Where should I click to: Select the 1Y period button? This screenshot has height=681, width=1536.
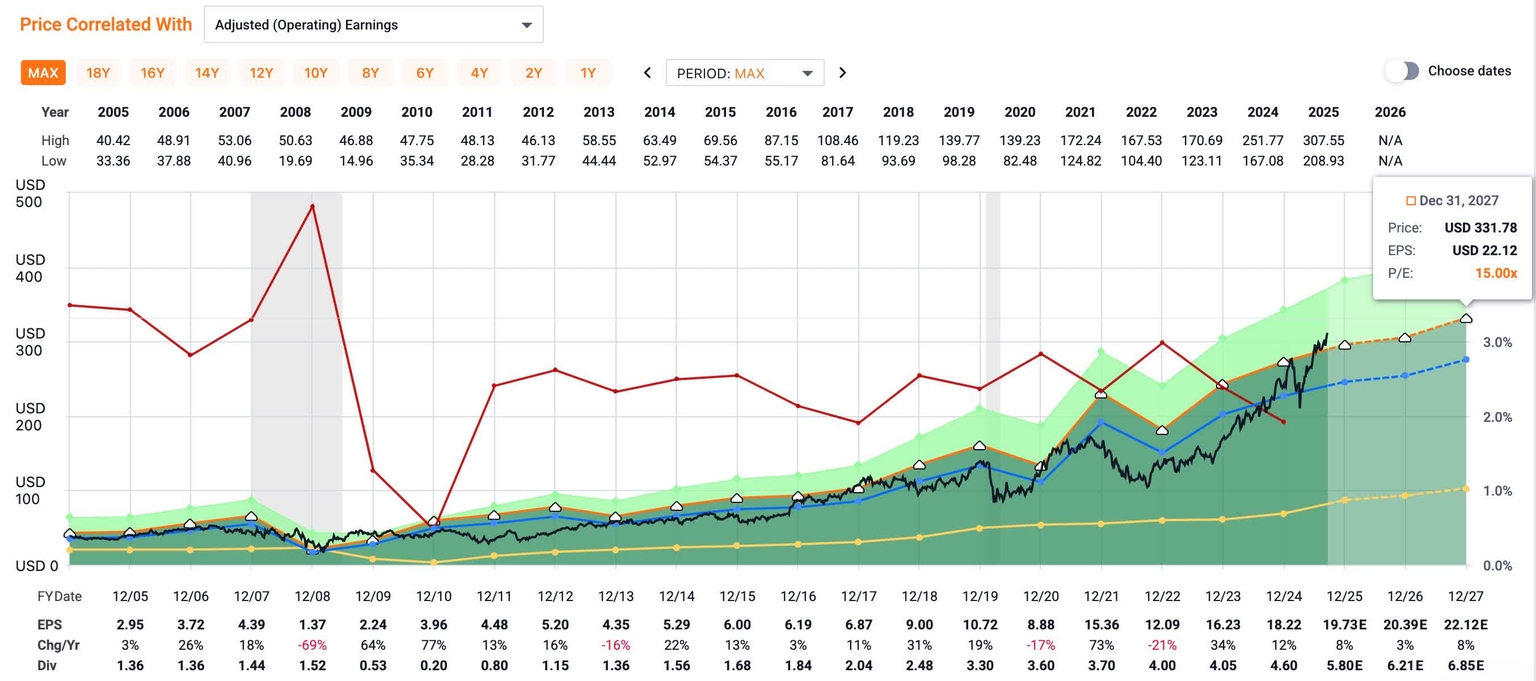point(589,72)
